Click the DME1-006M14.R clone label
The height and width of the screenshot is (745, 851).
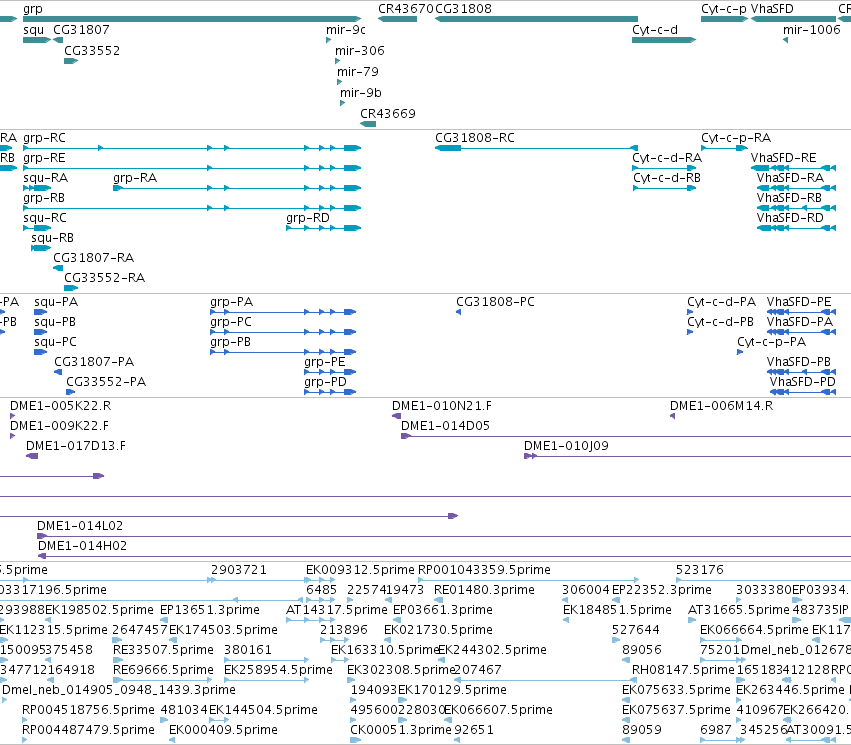pos(722,406)
